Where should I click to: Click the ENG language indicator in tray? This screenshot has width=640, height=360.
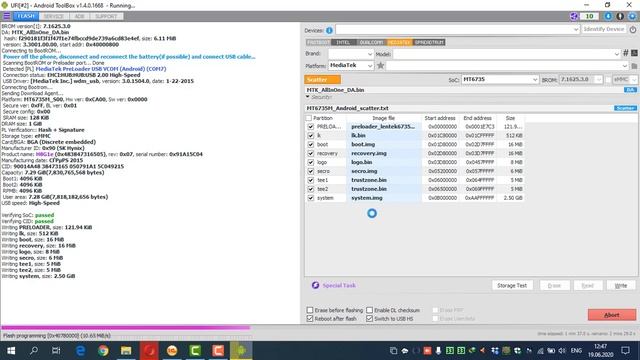576,351
